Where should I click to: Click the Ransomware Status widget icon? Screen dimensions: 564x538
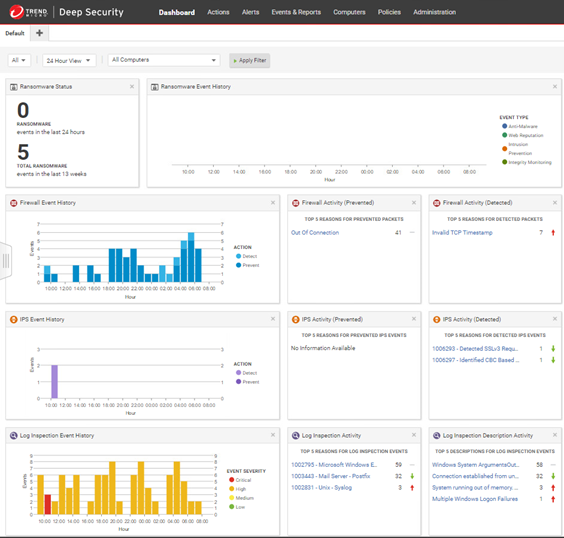pyautogui.click(x=14, y=87)
